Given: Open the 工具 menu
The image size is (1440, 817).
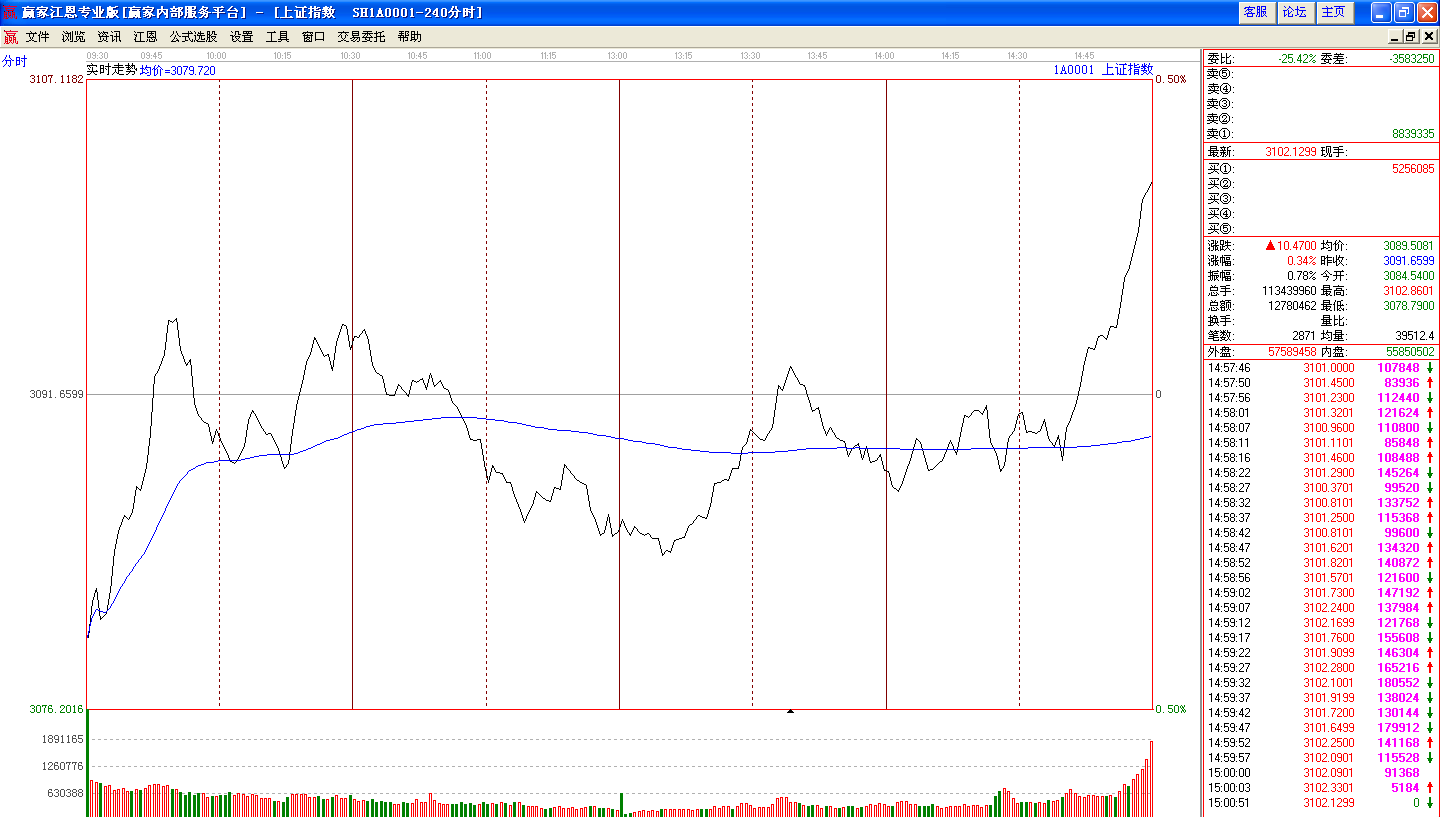Looking at the screenshot, I should point(278,37).
